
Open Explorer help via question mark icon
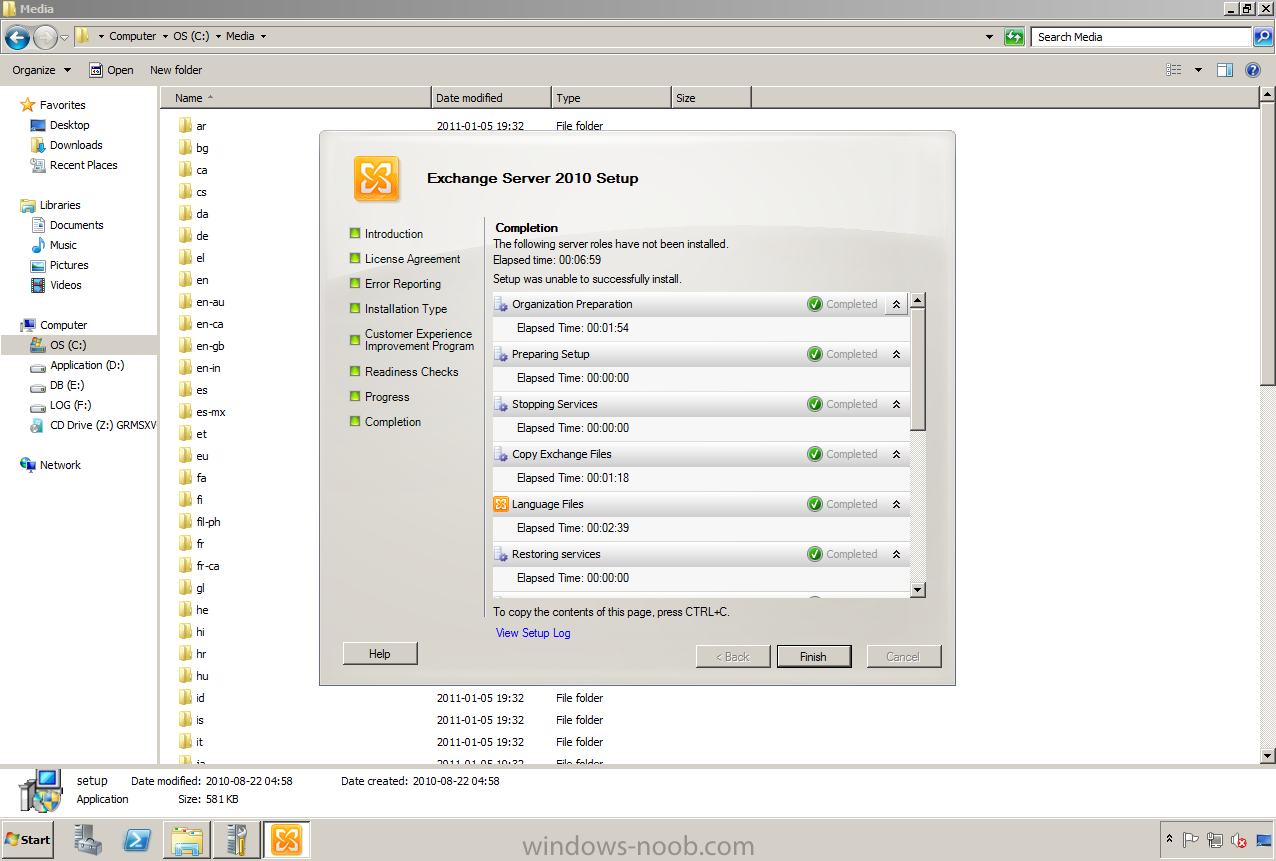coord(1253,70)
